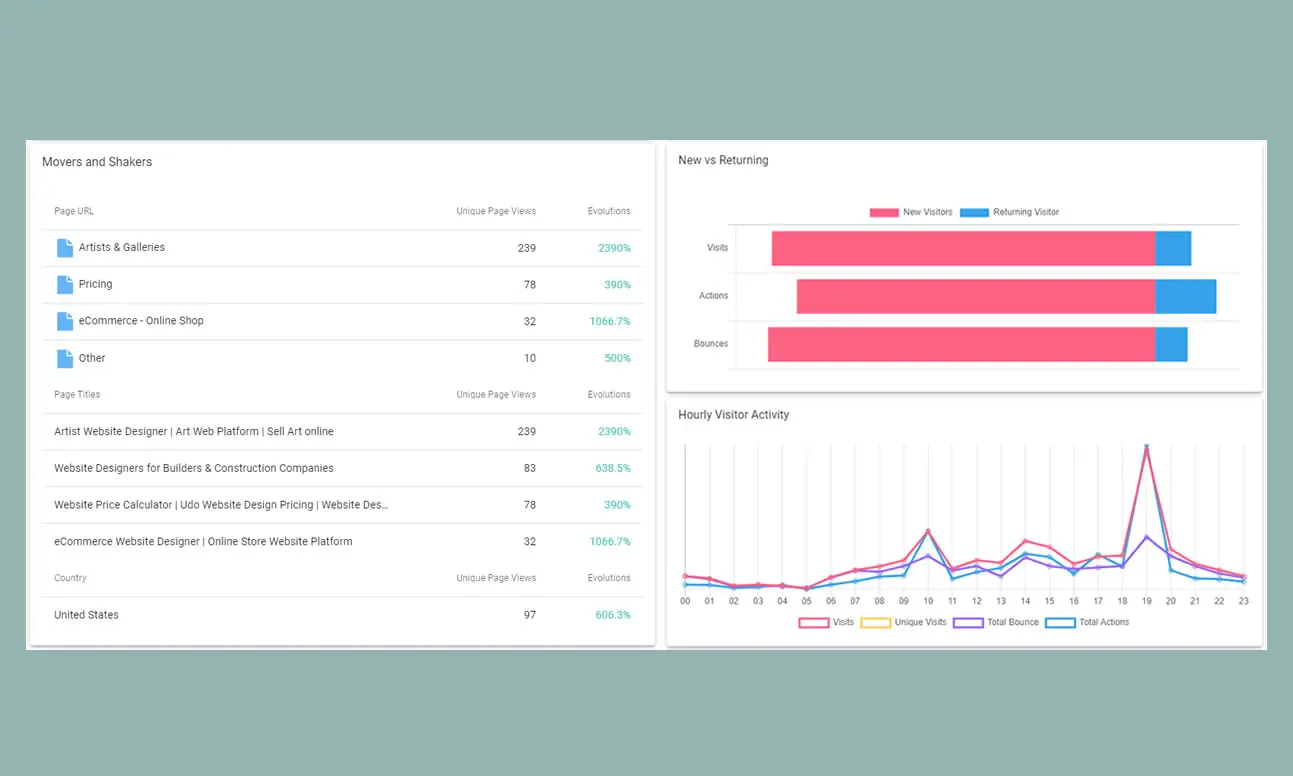Select Artist Website Designer page title row
This screenshot has height=776, width=1293.
(194, 432)
